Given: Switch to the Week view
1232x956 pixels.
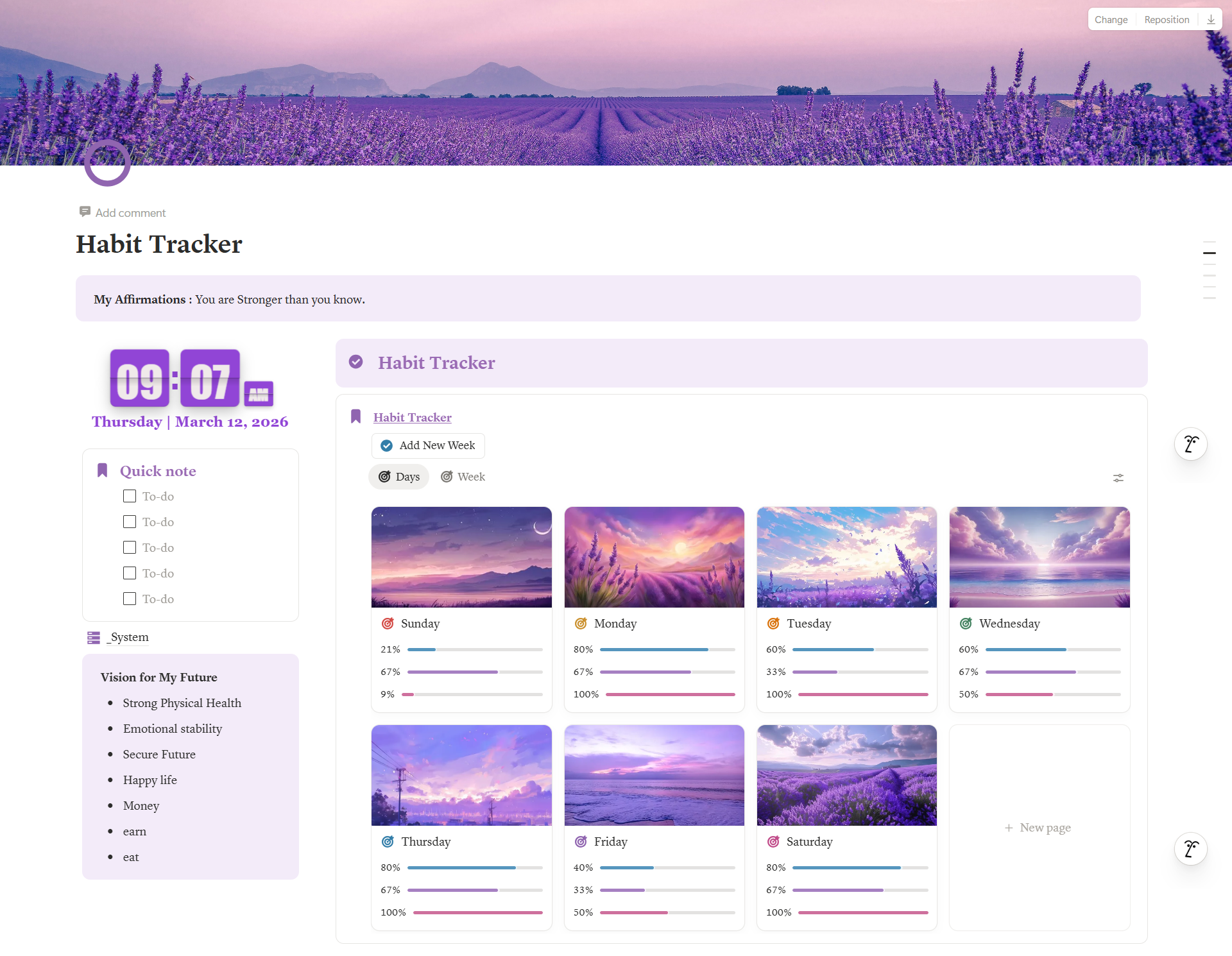Looking at the screenshot, I should (463, 477).
